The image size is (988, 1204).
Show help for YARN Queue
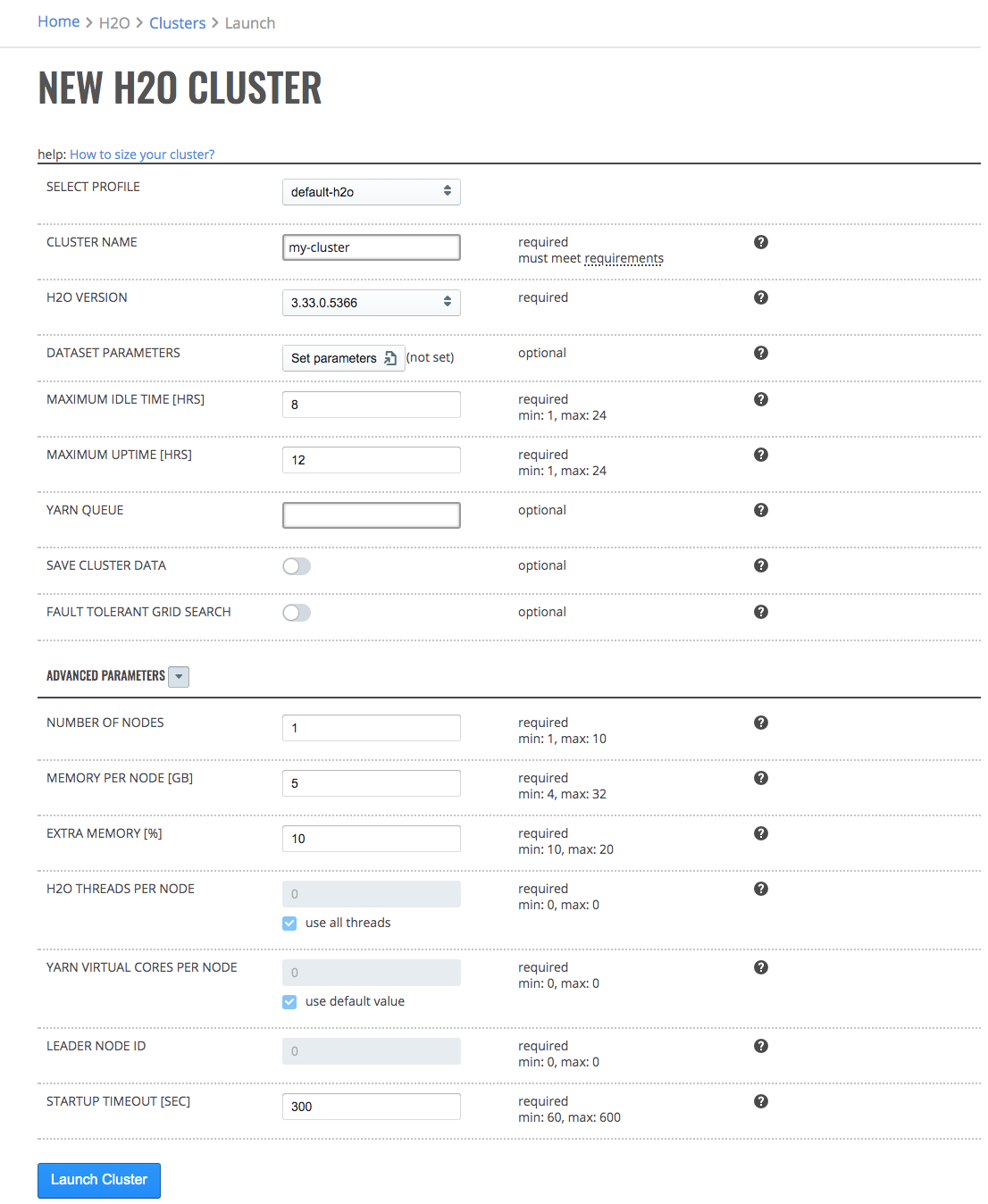pyautogui.click(x=761, y=510)
